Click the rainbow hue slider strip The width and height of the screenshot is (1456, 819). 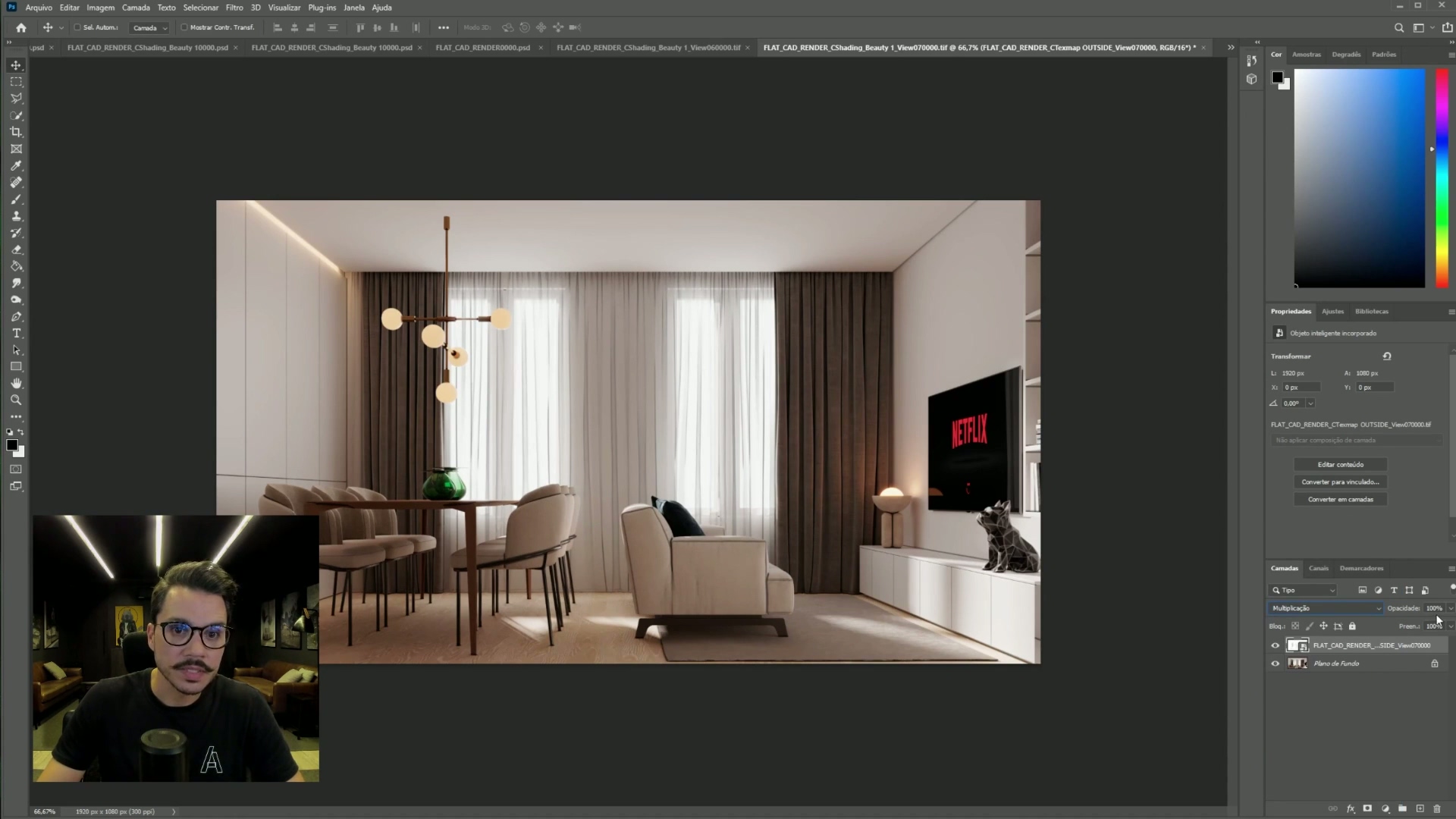click(x=1442, y=178)
